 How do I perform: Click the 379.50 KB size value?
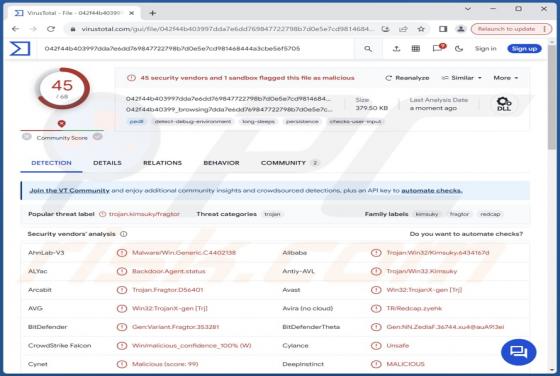pos(371,108)
